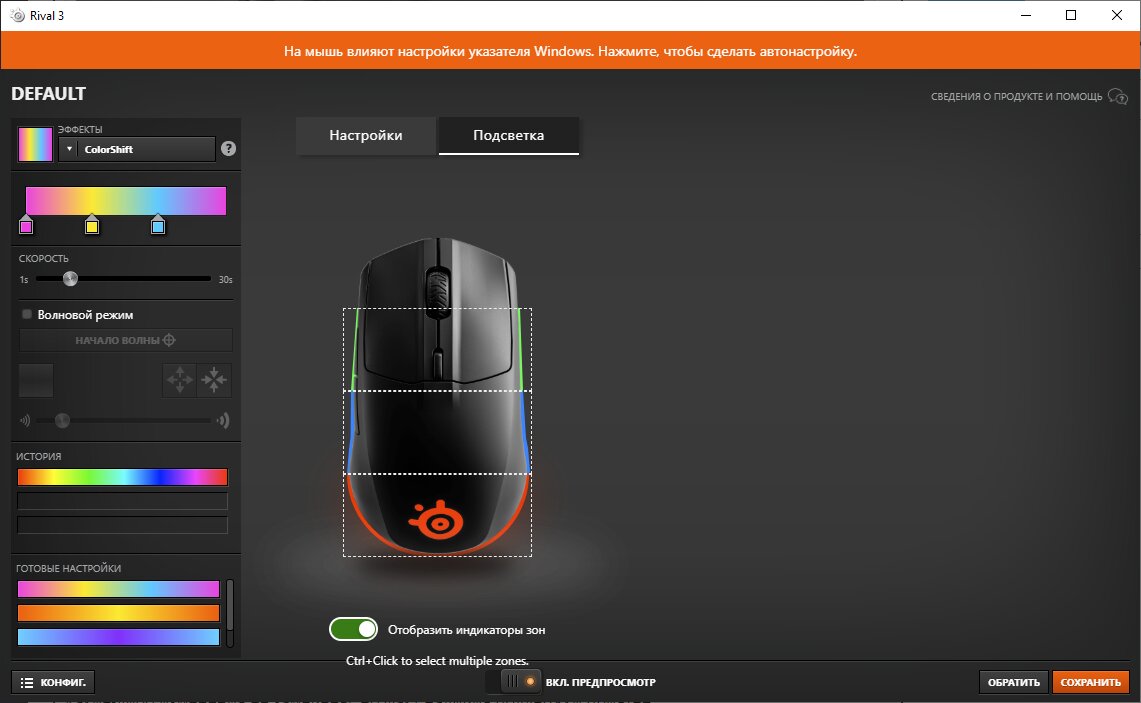1141x703 pixels.
Task: Click the ОБРАТИТЬ revert button
Action: click(x=1014, y=683)
